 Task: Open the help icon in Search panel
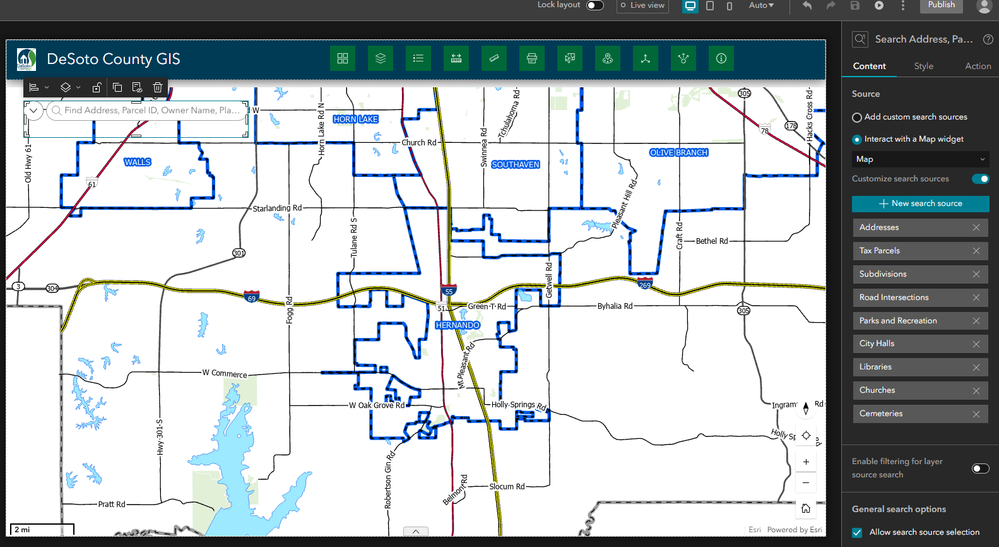tap(987, 39)
